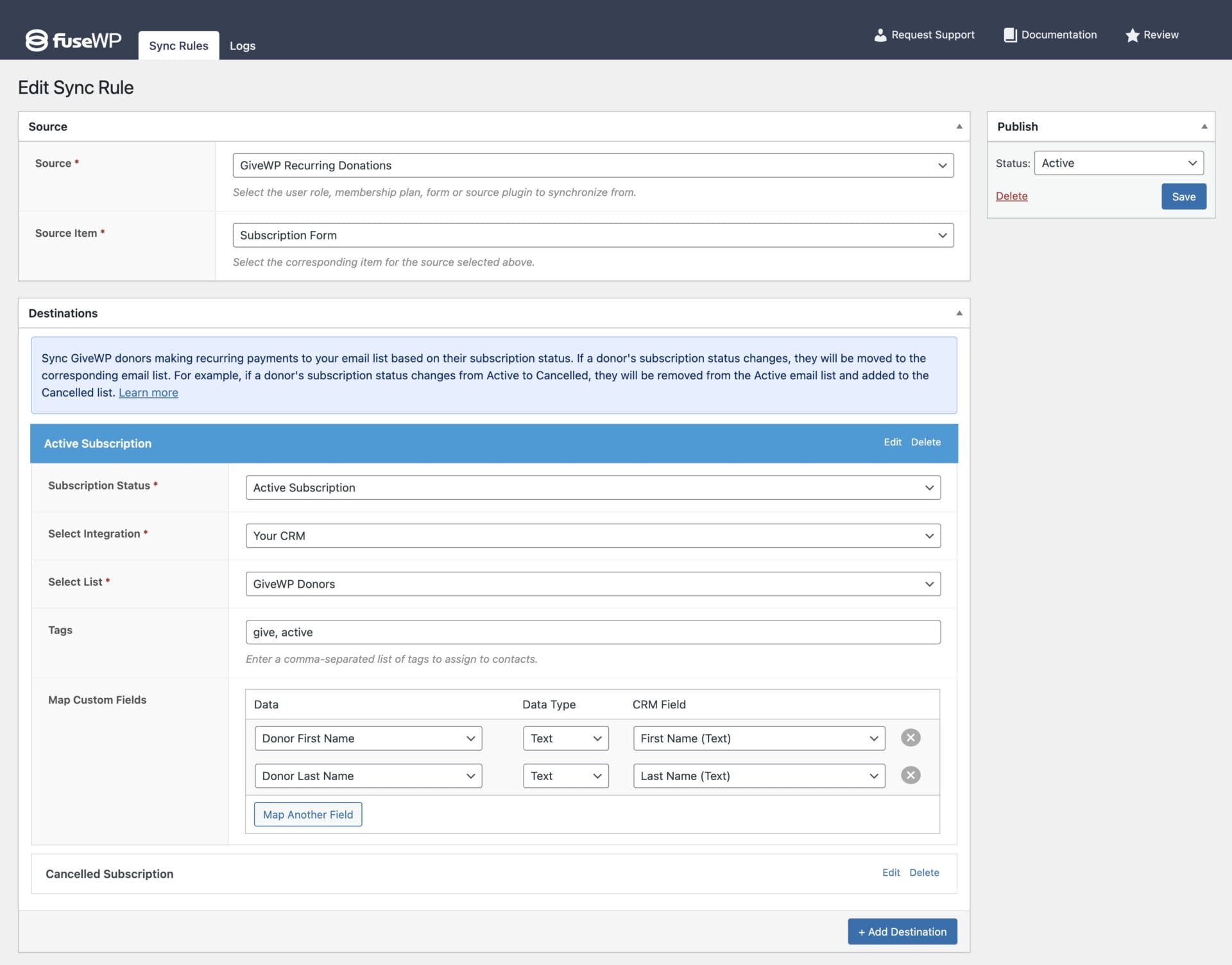Viewport: 1232px width, 965px height.
Task: Click the Request Support person icon
Action: click(x=880, y=35)
